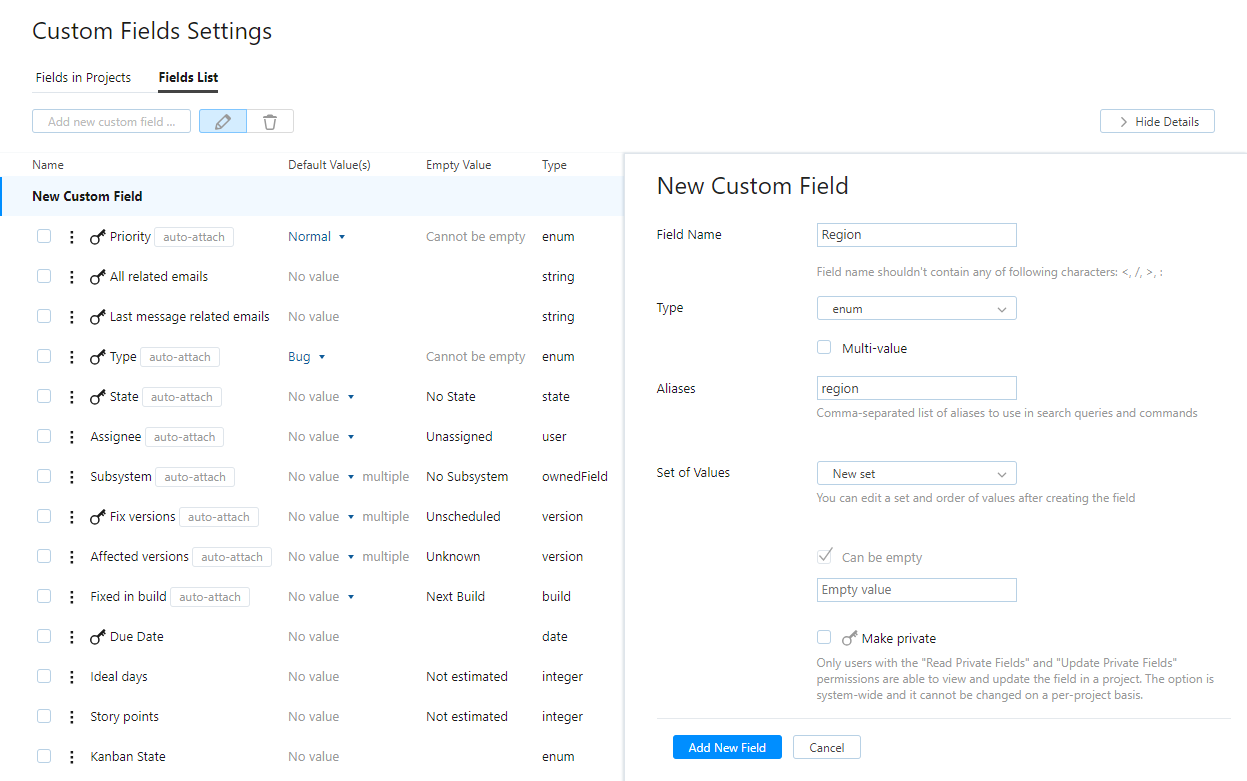Click the pencil edit icon in toolbar
This screenshot has height=781, width=1247.
click(223, 122)
